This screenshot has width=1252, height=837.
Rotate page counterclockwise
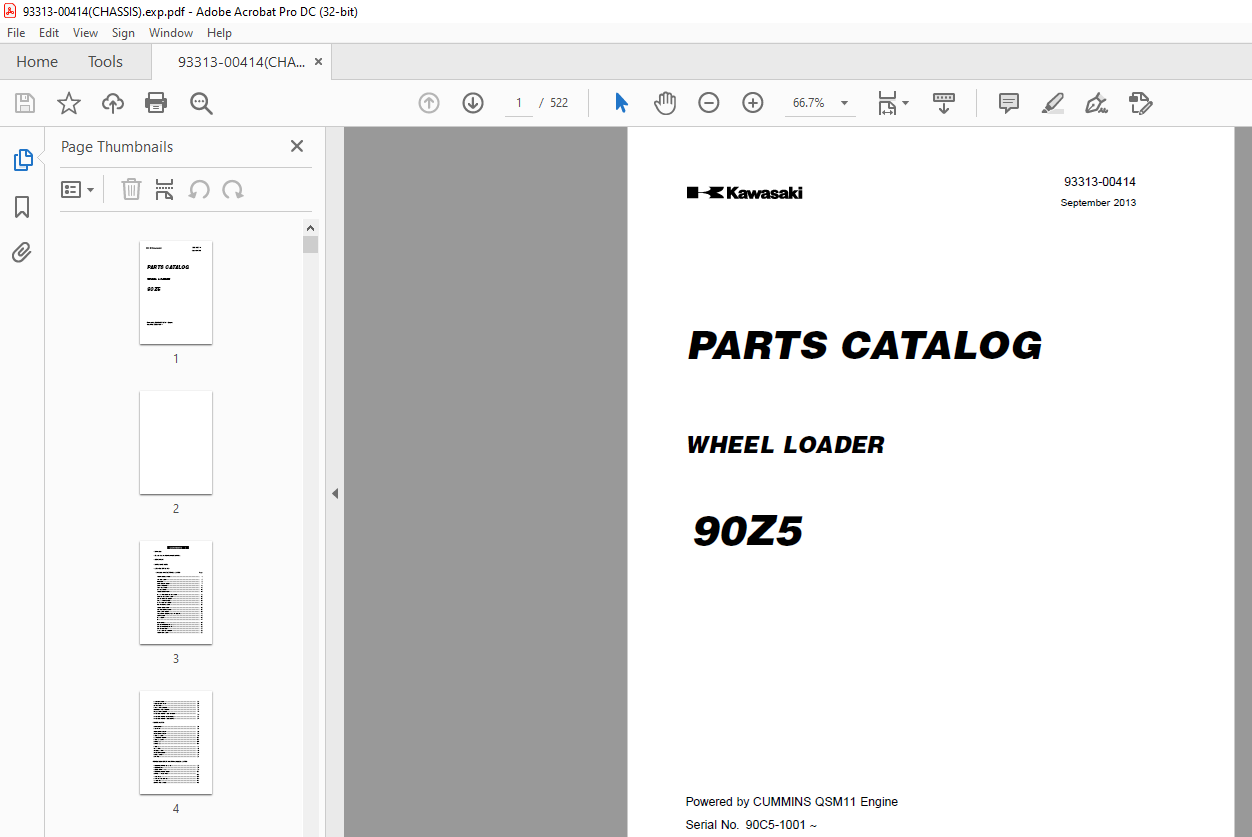tap(200, 190)
